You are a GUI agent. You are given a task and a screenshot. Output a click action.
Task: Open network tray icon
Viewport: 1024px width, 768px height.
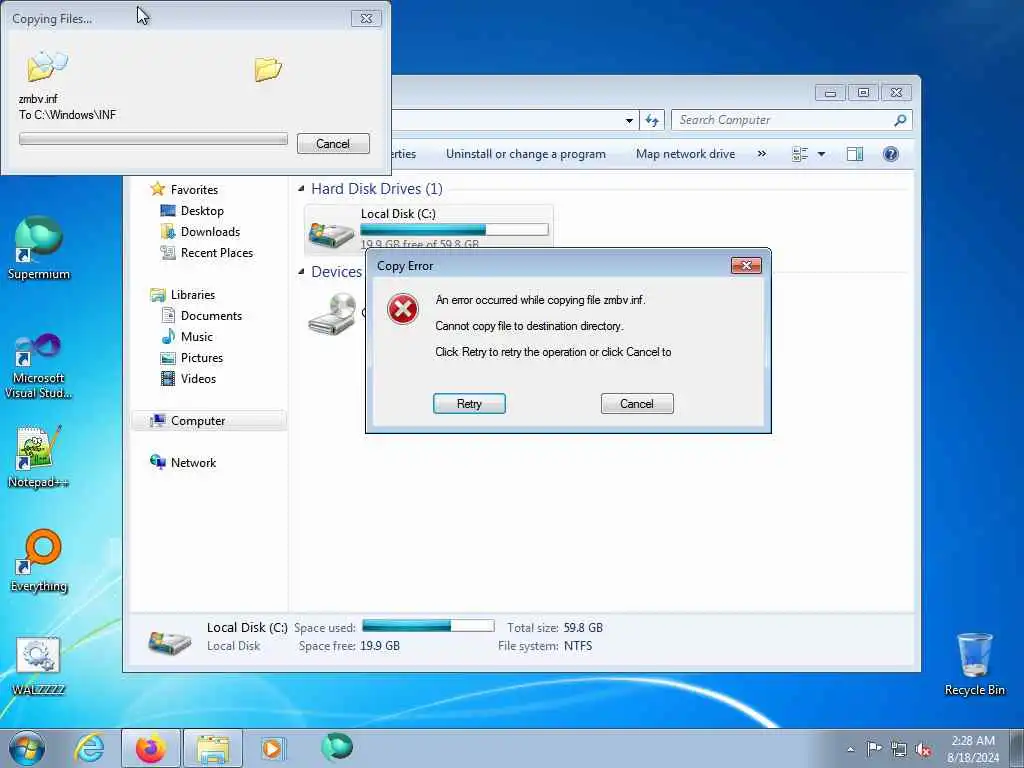click(899, 749)
